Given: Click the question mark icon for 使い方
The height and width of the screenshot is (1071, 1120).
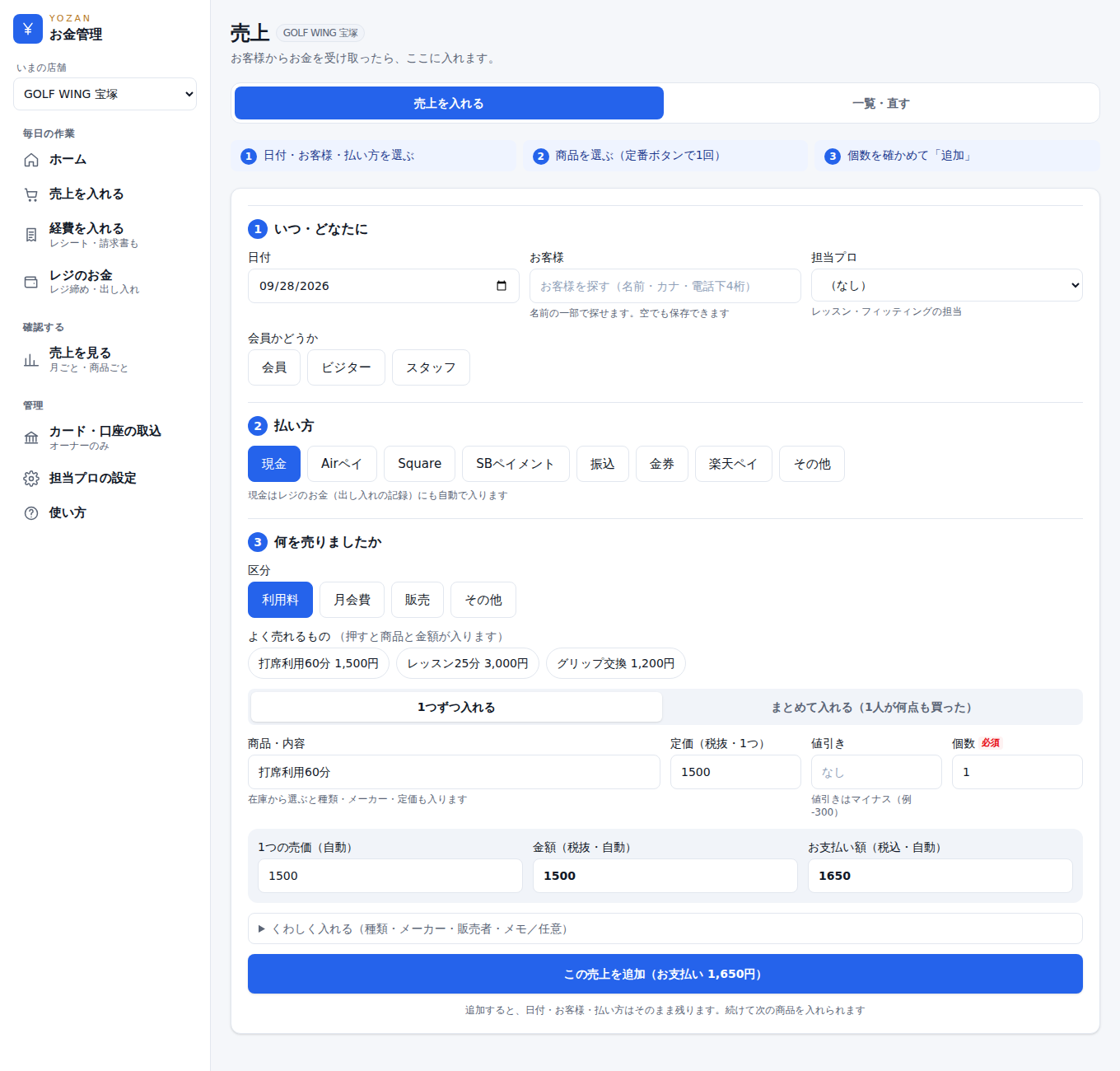Looking at the screenshot, I should [31, 513].
